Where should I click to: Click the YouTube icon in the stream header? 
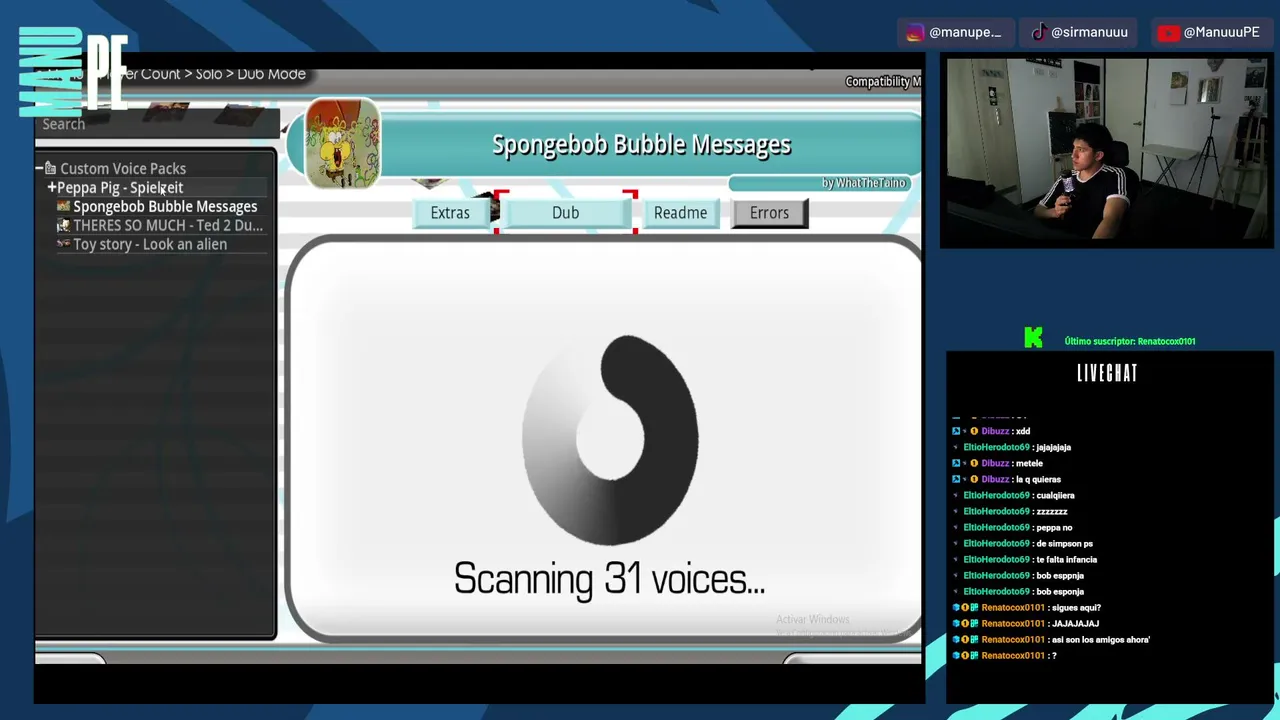[x=1168, y=32]
